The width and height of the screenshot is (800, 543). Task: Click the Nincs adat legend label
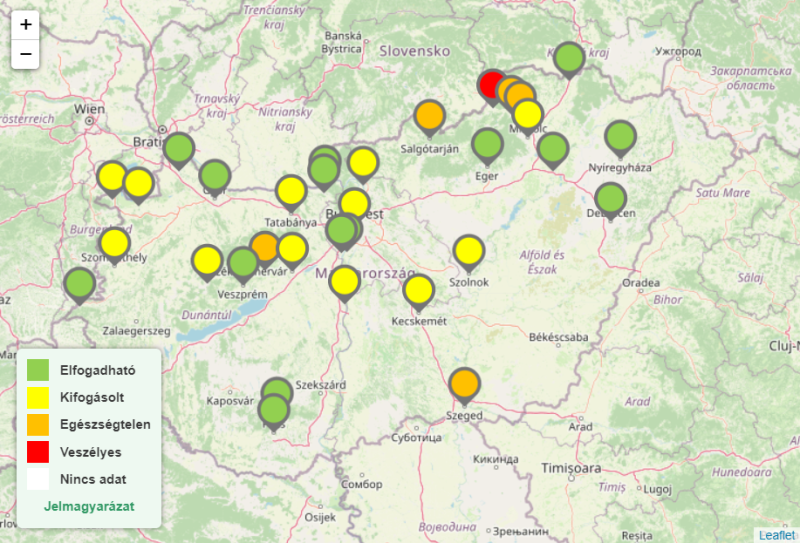[x=93, y=479]
